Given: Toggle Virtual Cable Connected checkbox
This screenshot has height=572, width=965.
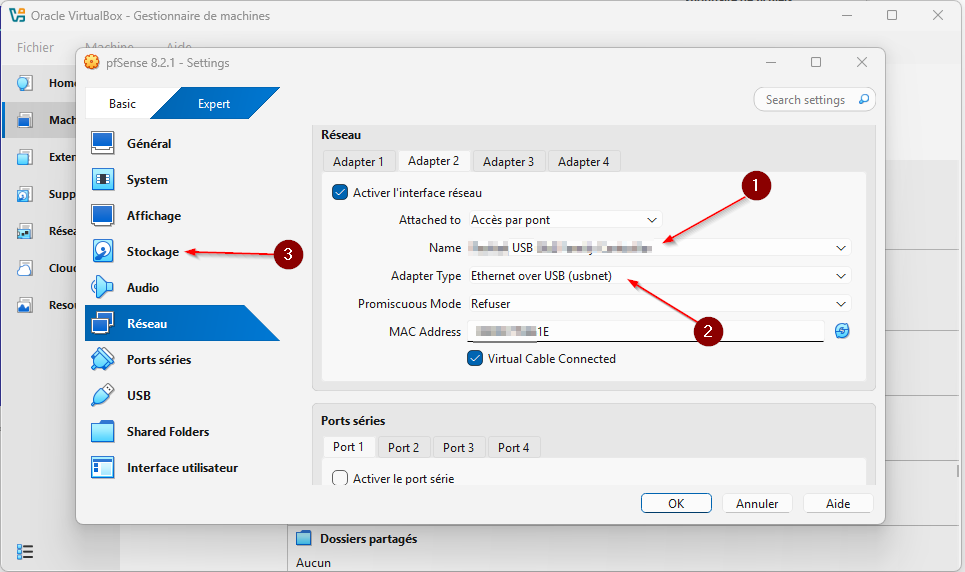Looking at the screenshot, I should tap(475, 359).
